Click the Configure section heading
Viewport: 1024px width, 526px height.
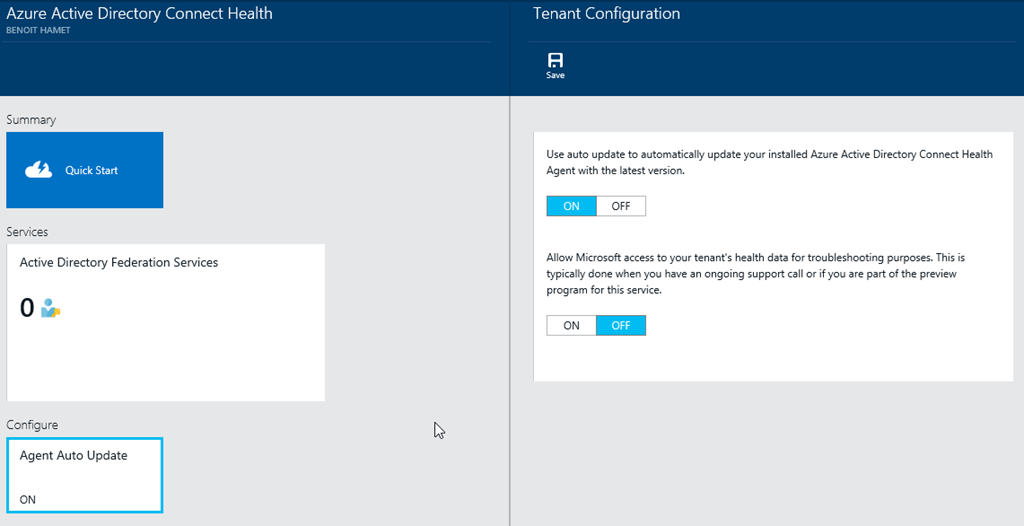[32, 425]
